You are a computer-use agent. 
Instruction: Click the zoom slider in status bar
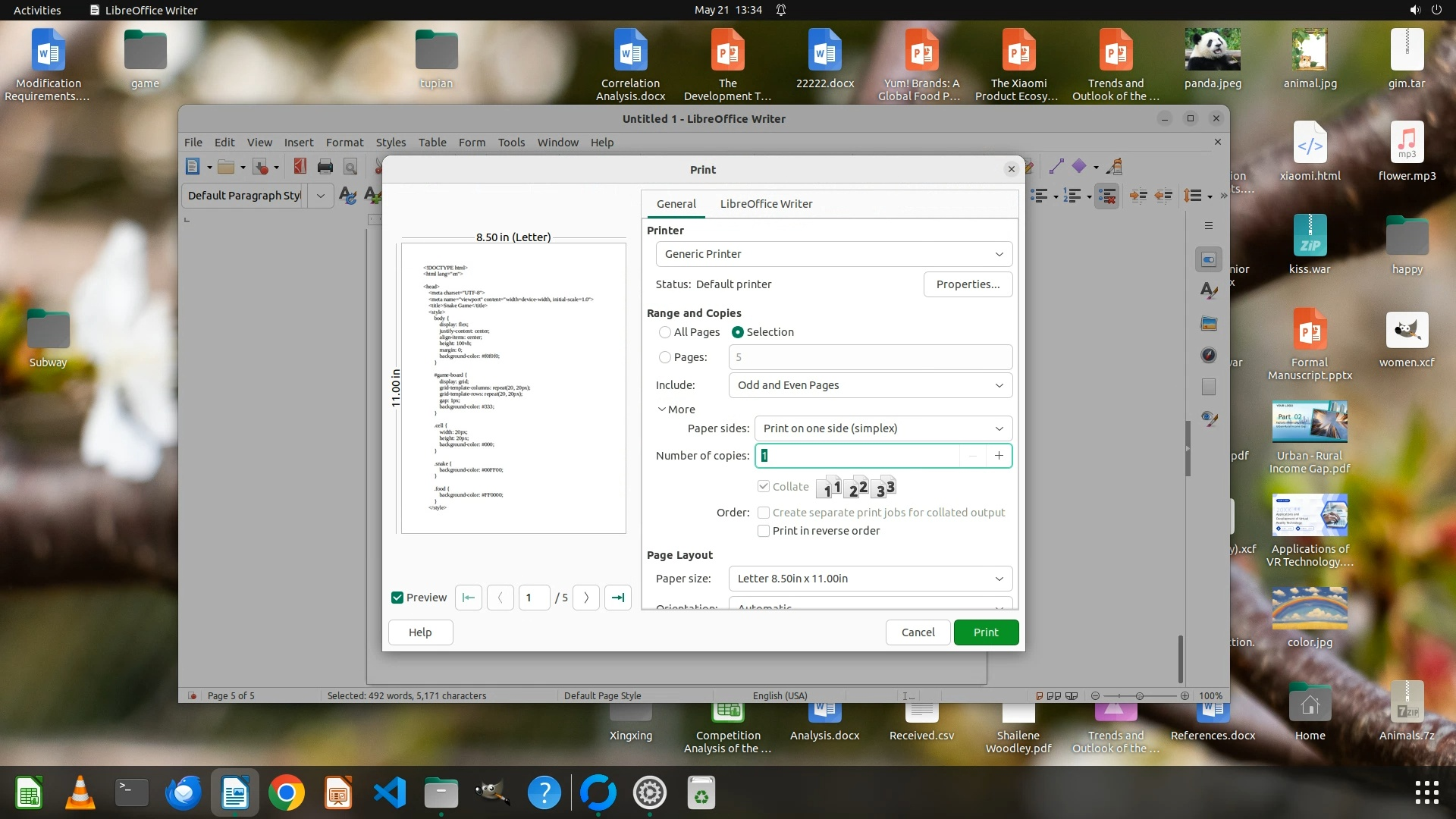[1139, 696]
